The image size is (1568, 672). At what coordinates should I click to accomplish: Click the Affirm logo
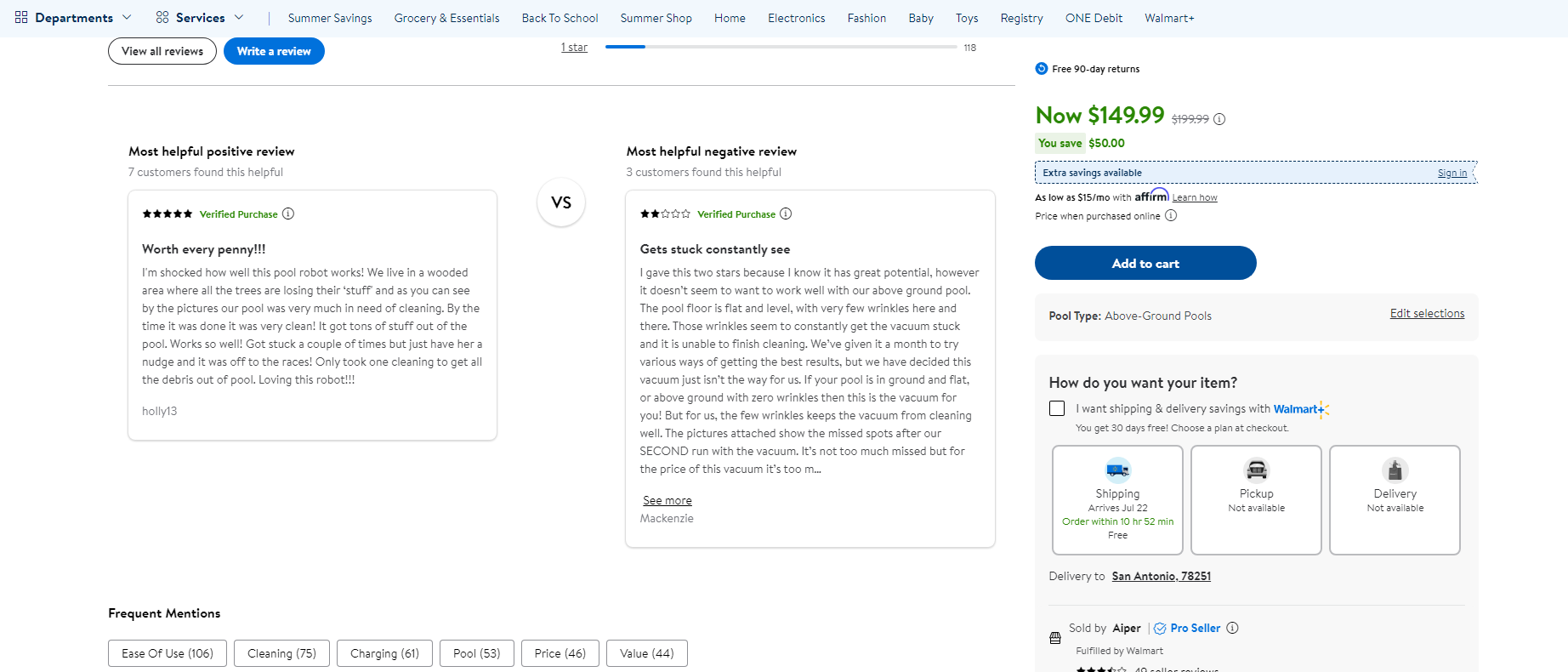[1151, 196]
